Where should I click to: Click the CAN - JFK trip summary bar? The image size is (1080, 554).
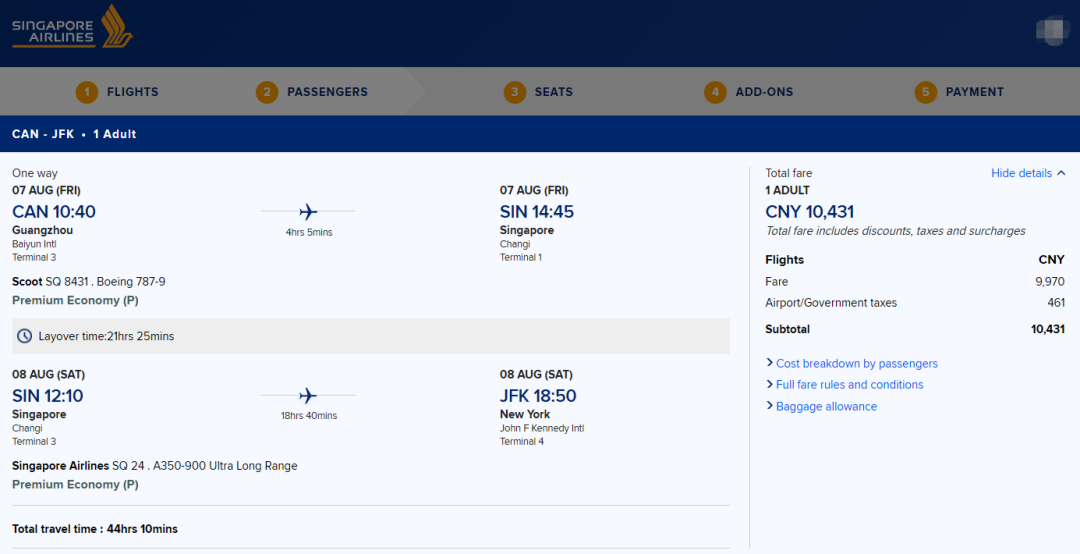pos(74,134)
